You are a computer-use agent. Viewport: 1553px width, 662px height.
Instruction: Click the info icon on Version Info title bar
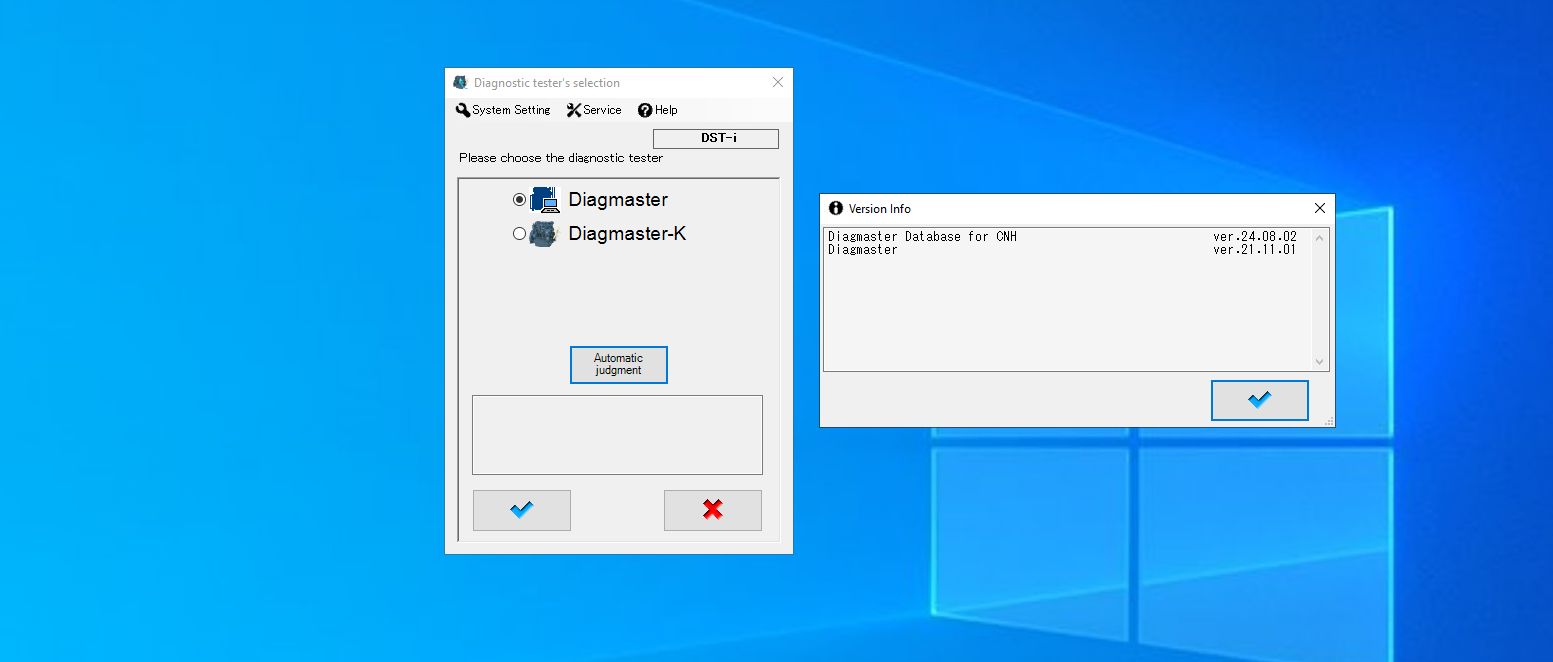coord(836,208)
